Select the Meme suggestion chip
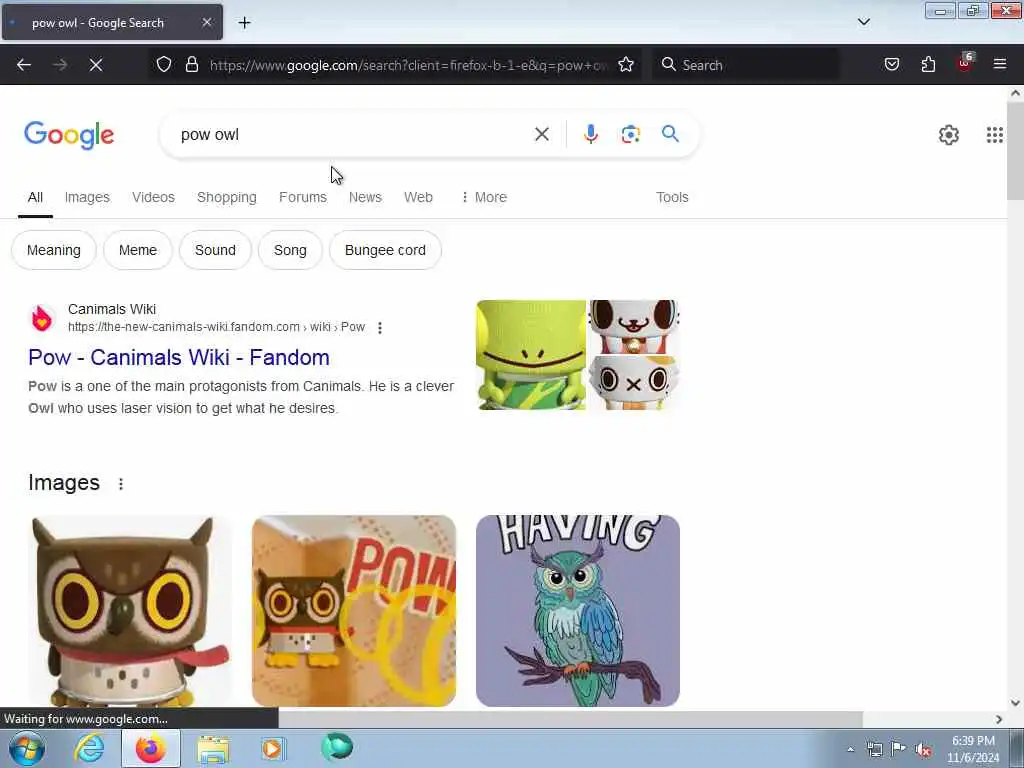 click(138, 250)
